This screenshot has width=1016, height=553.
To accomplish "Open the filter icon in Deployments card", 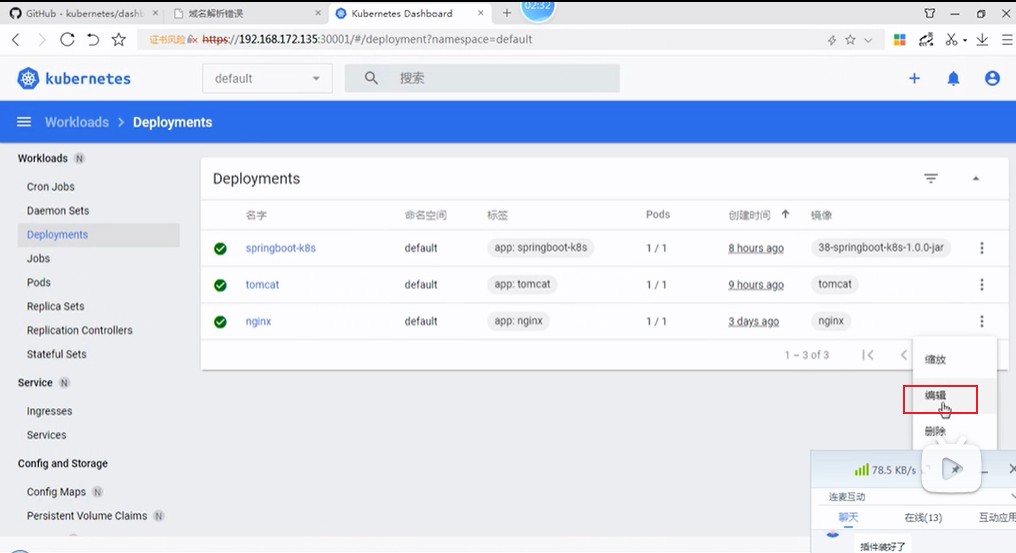I will pyautogui.click(x=930, y=178).
